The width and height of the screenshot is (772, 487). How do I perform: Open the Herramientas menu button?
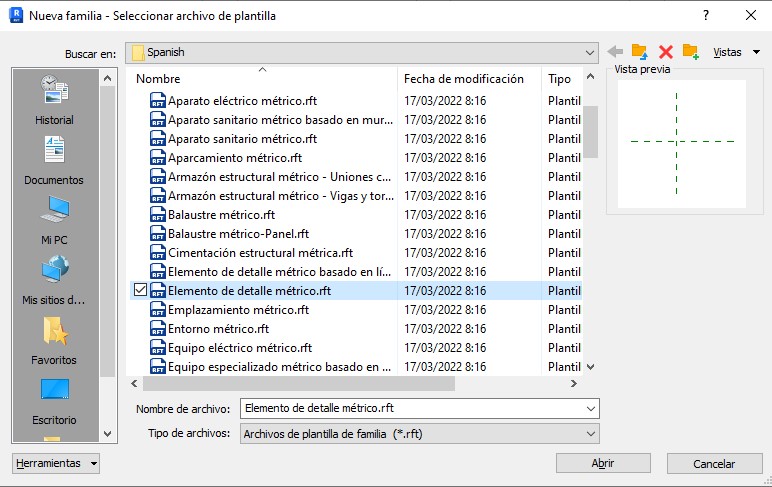(56, 464)
